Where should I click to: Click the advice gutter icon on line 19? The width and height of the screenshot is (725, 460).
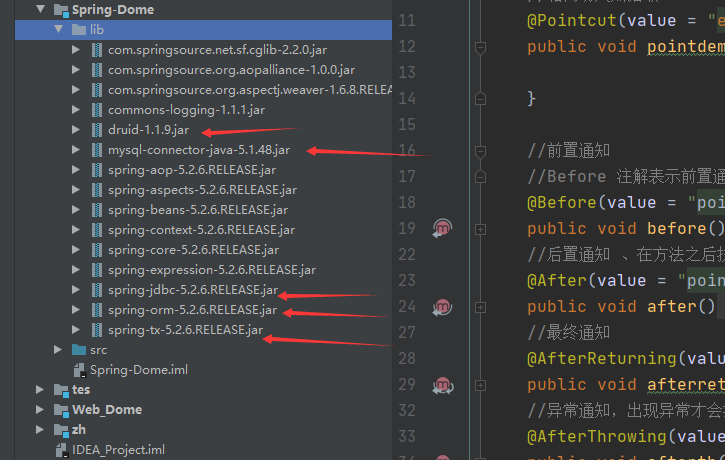[442, 228]
